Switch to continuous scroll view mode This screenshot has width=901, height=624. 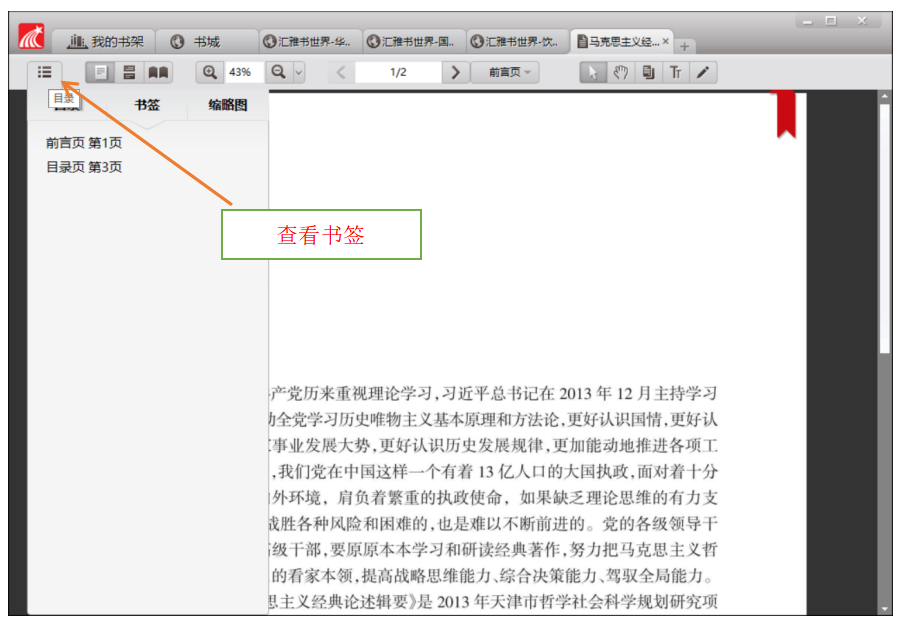click(x=129, y=72)
